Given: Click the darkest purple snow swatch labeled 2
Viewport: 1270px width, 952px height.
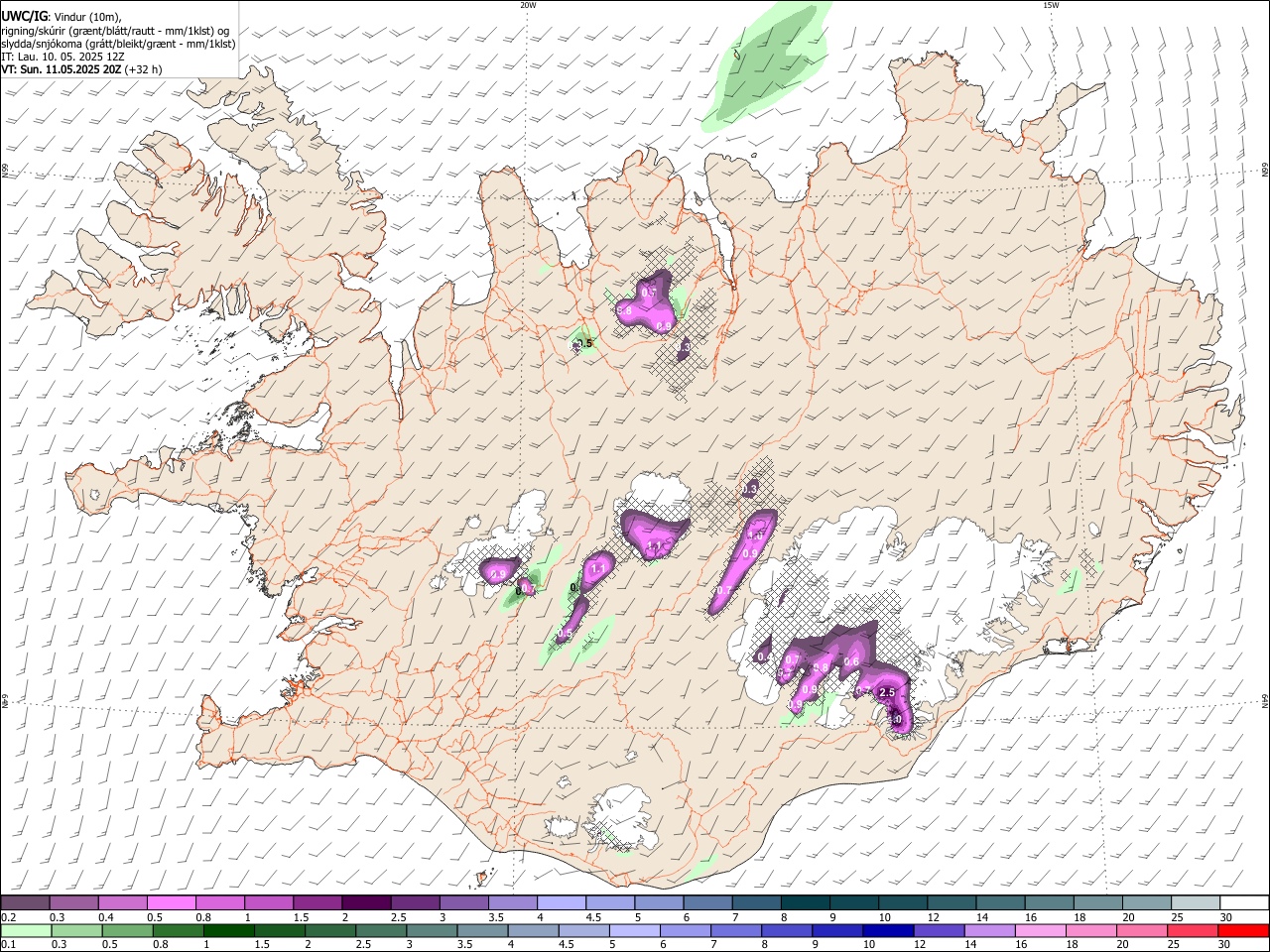Looking at the screenshot, I should pos(365,902).
